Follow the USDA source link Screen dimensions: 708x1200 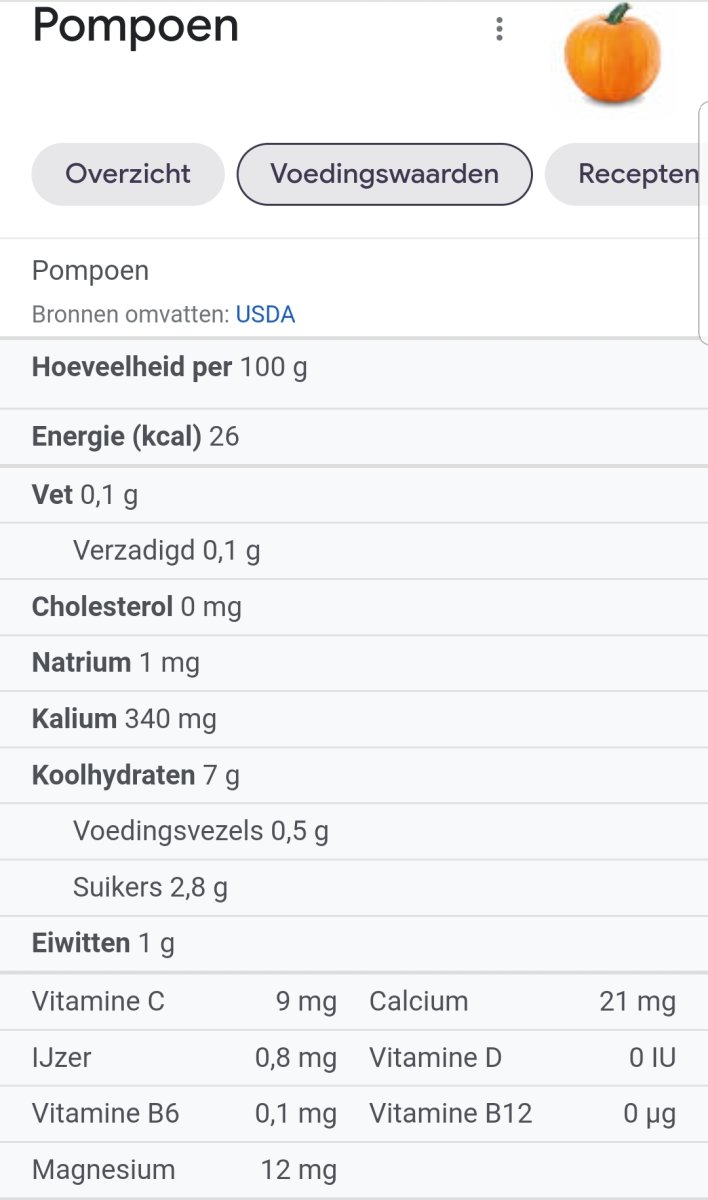point(265,315)
